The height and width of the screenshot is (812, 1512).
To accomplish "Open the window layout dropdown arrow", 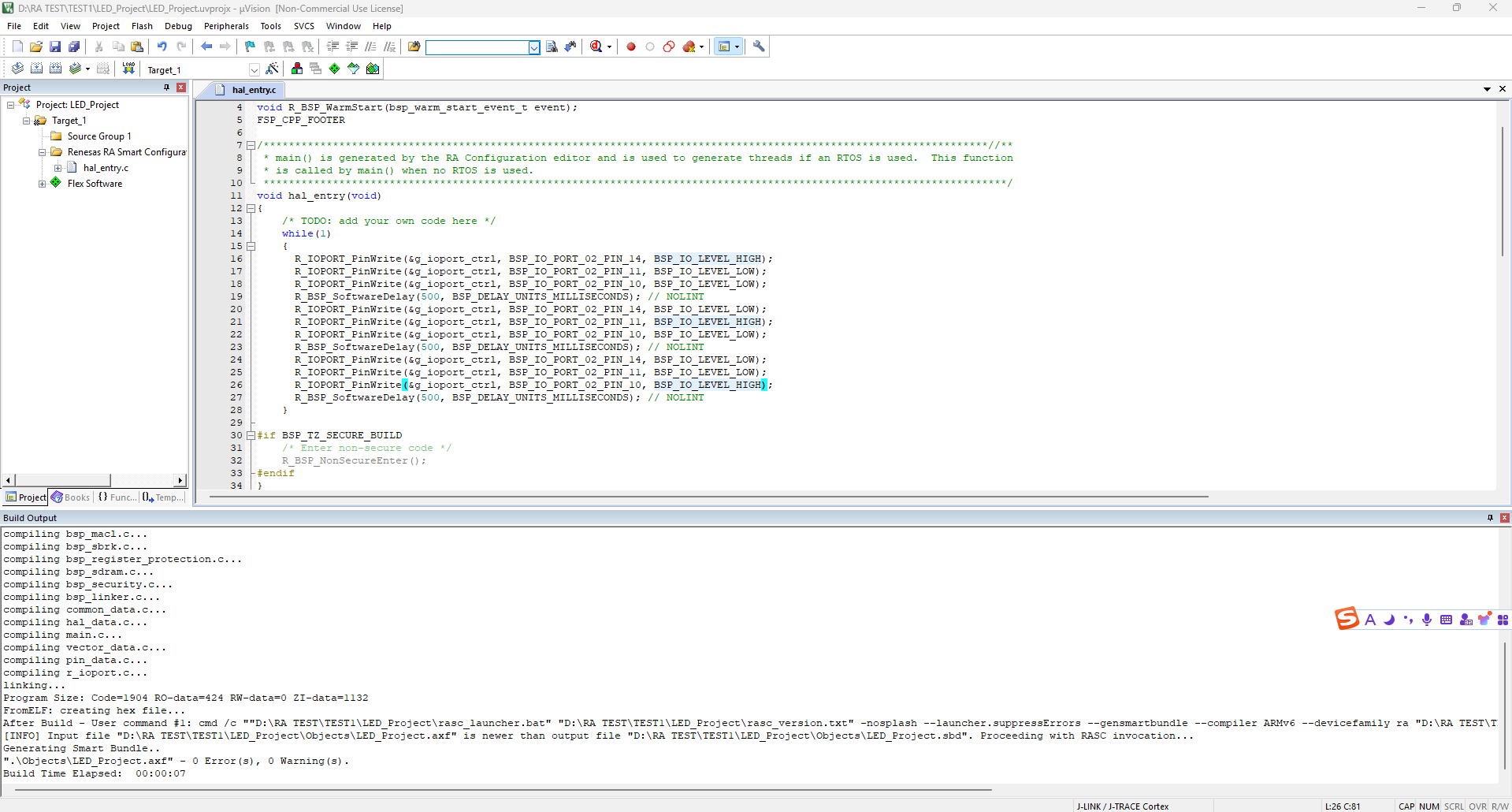I will (737, 47).
